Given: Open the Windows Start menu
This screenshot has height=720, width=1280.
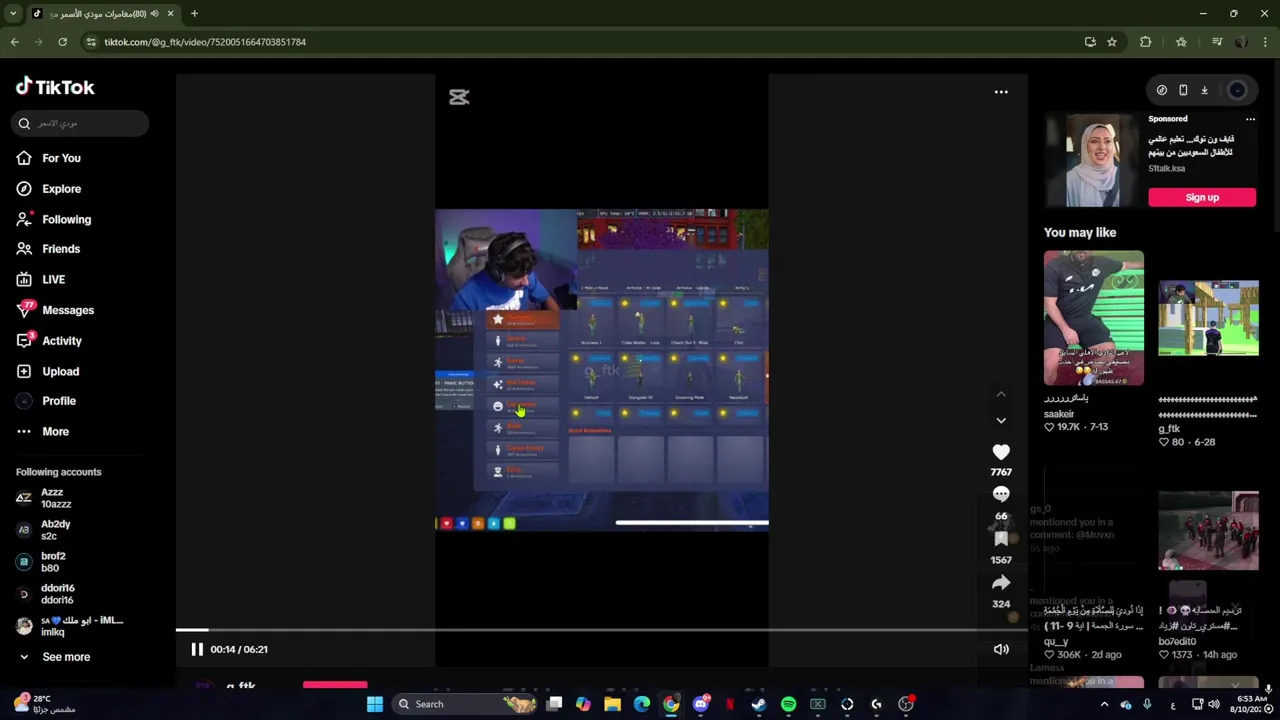Looking at the screenshot, I should (374, 704).
